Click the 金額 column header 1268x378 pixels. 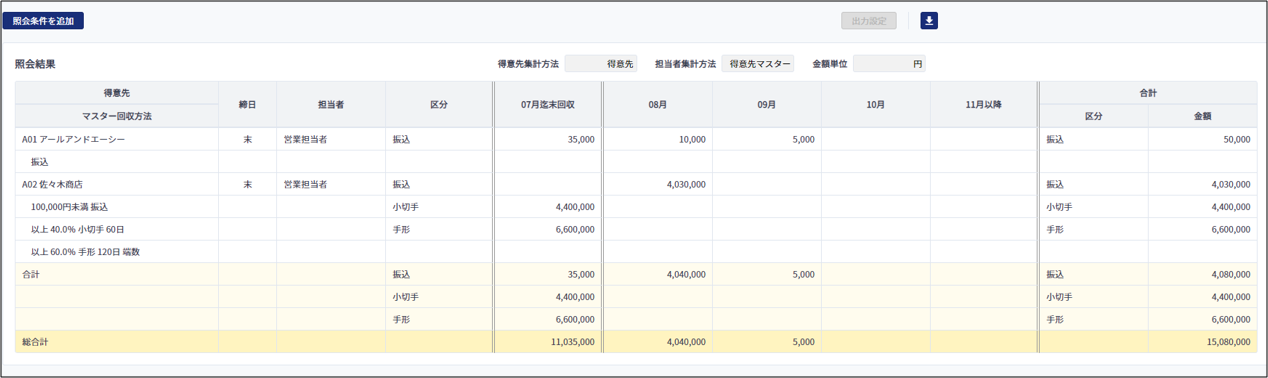pyautogui.click(x=1203, y=116)
